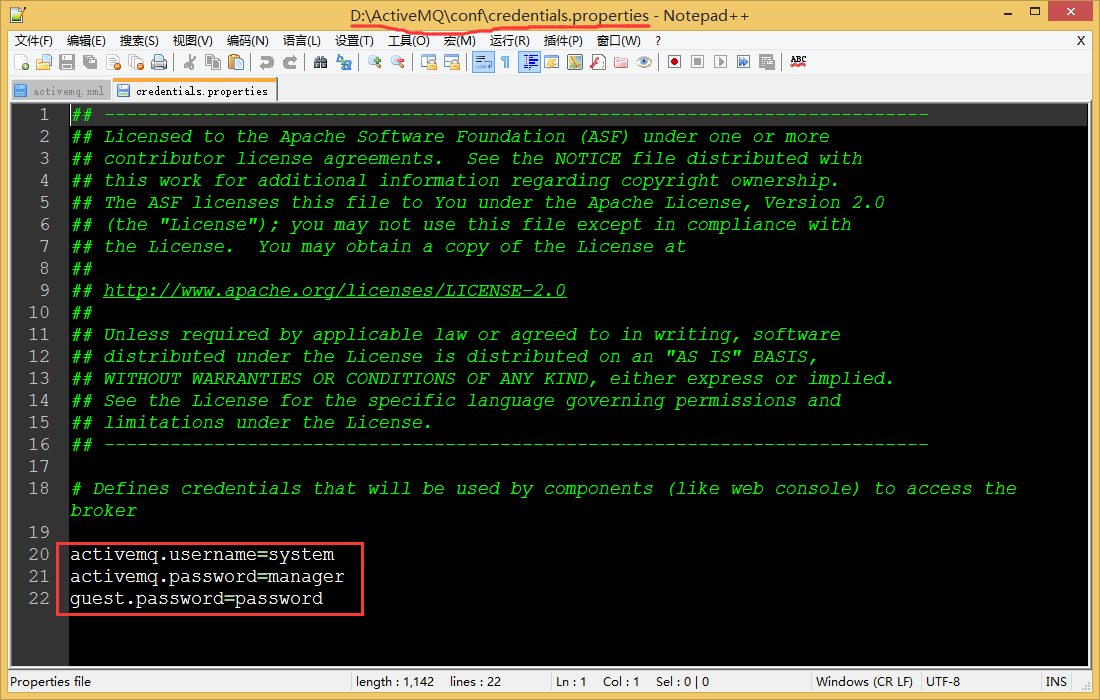Click Windows (CR LF) in status bar
The image size is (1100, 700).
tap(864, 682)
